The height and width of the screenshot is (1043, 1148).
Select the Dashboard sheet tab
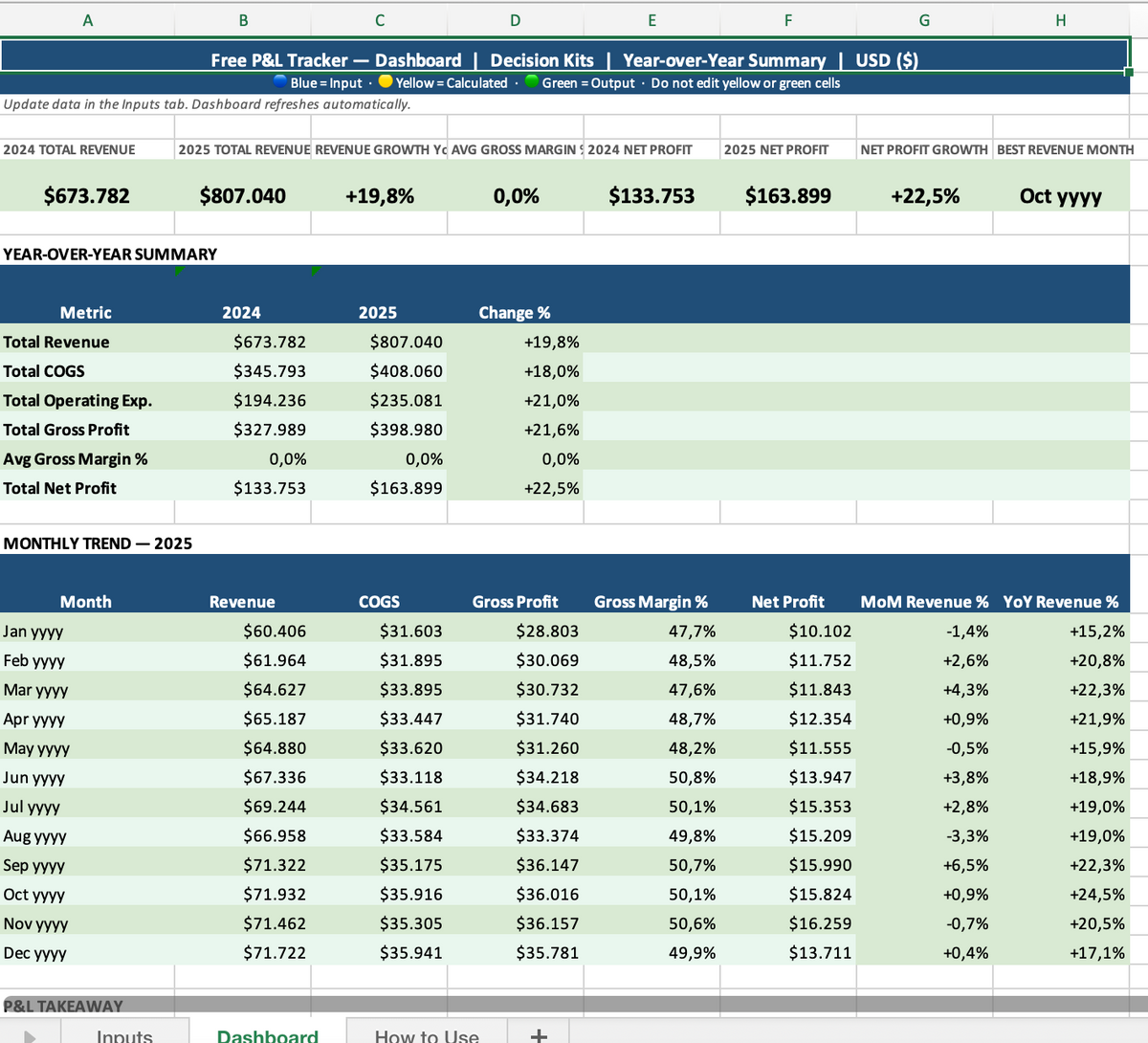268,1035
